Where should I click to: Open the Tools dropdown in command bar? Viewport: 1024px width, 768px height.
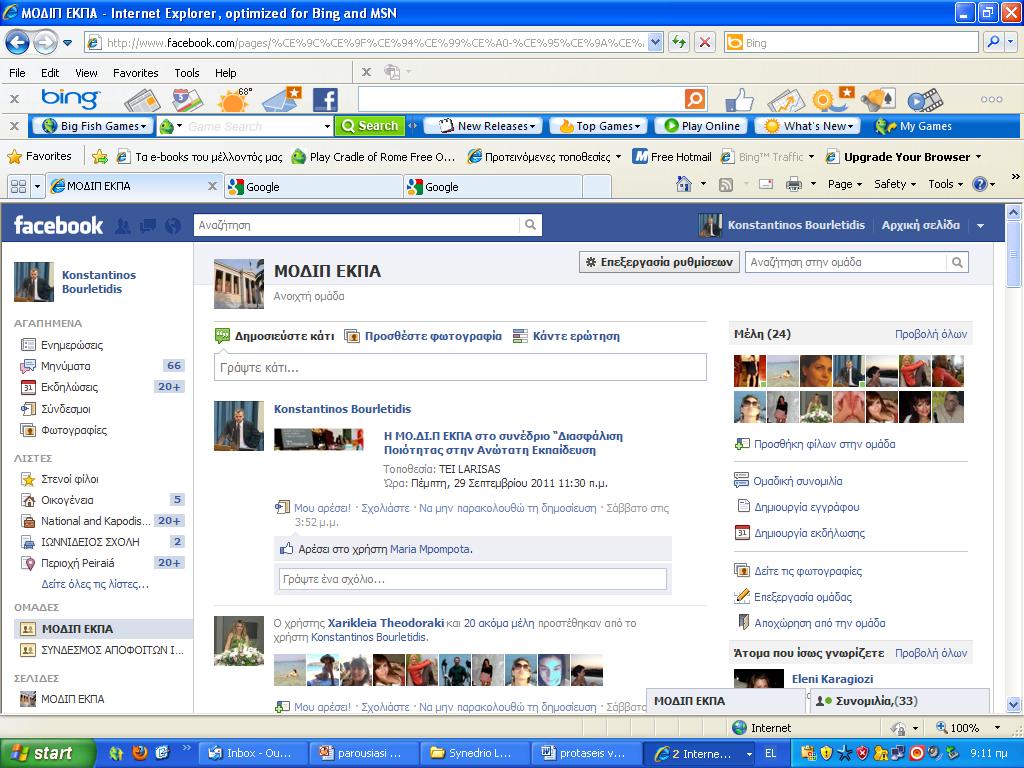pos(946,184)
